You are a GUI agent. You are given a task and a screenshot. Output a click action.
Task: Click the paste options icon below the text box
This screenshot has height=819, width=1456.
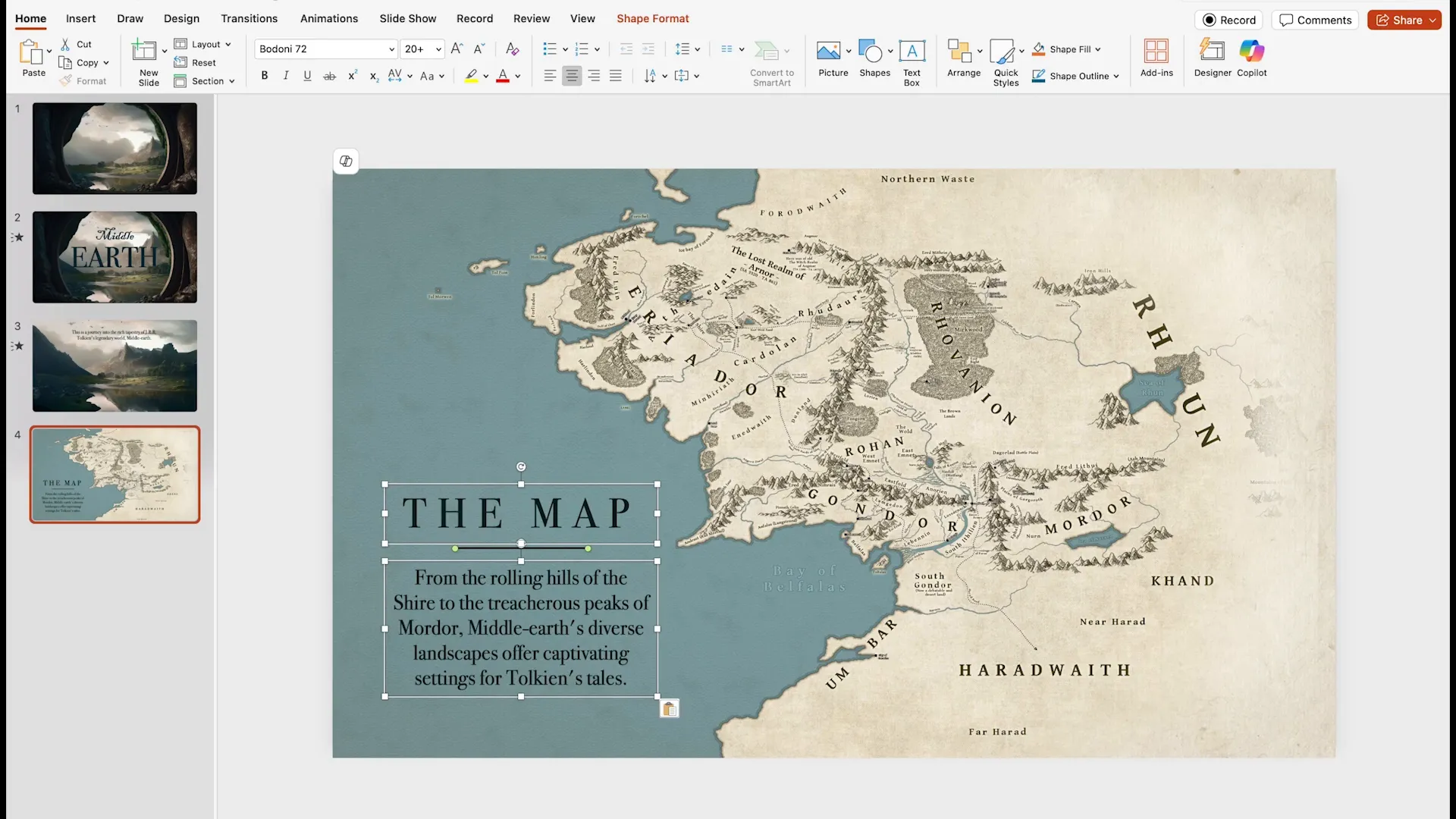(669, 709)
